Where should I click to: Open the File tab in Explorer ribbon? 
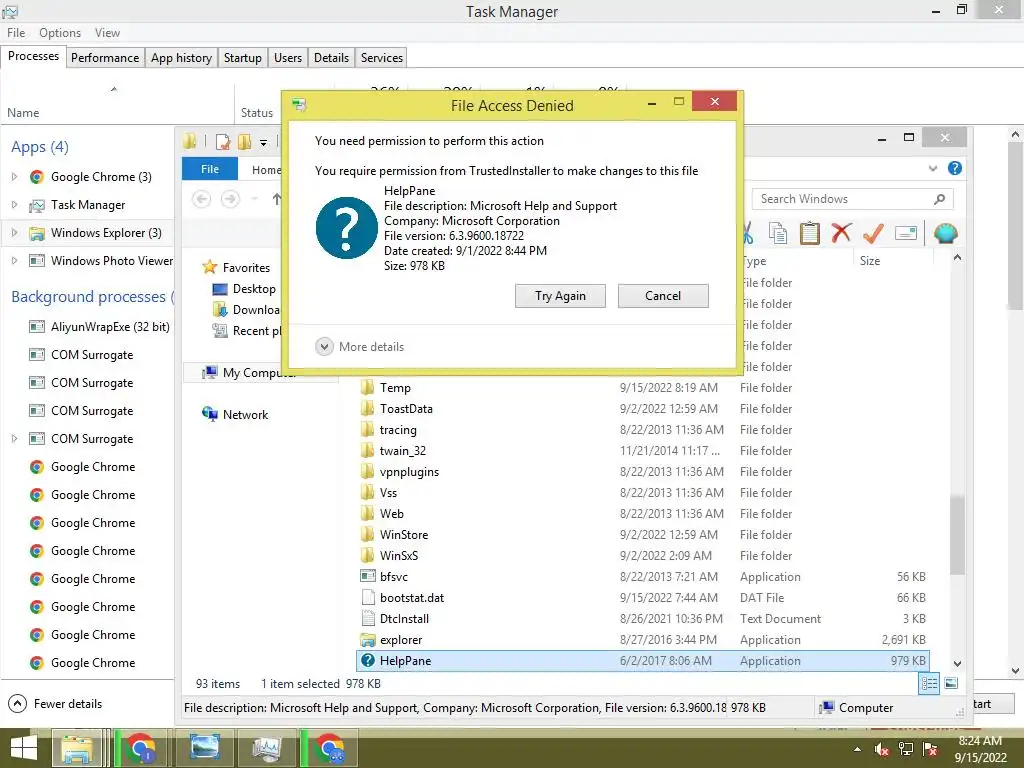[x=210, y=169]
